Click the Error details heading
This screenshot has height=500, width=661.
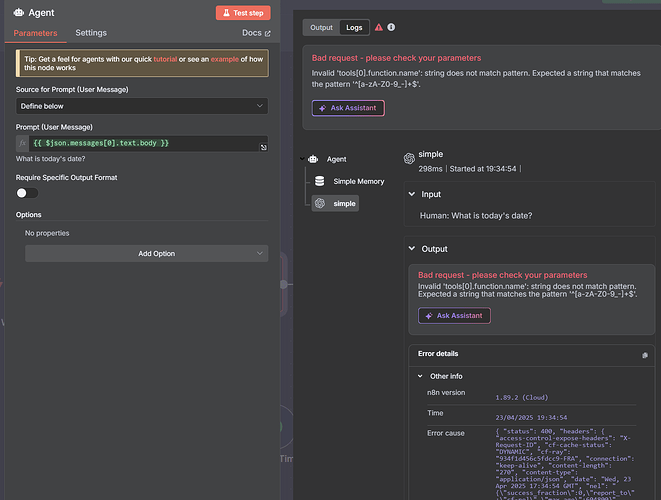click(438, 354)
